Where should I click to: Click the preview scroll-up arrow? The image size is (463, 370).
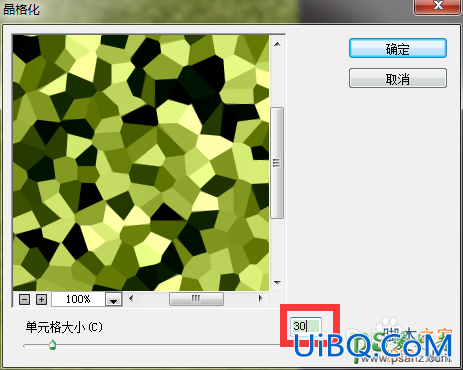277,44
